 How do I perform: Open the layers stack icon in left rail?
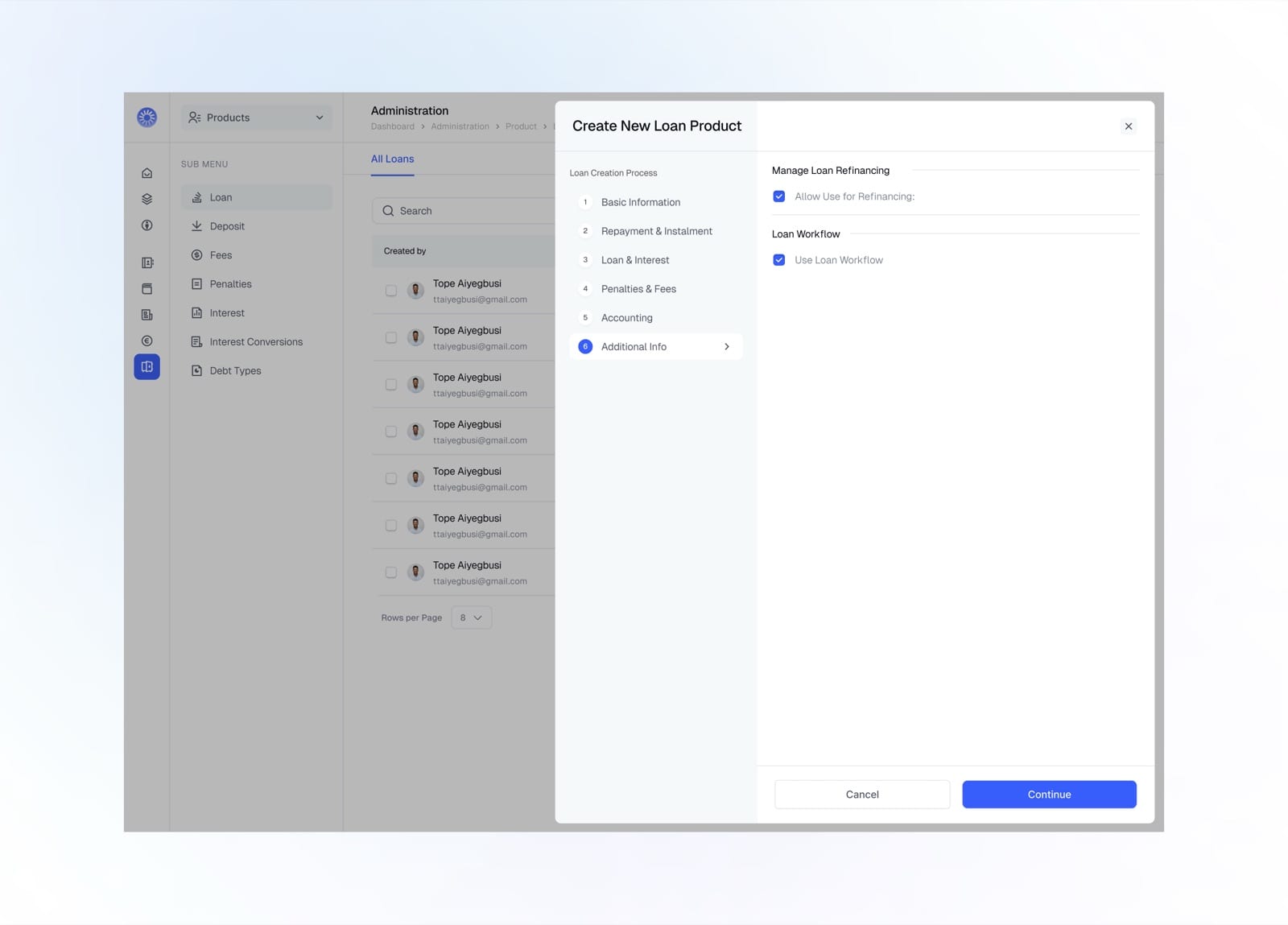(x=147, y=199)
